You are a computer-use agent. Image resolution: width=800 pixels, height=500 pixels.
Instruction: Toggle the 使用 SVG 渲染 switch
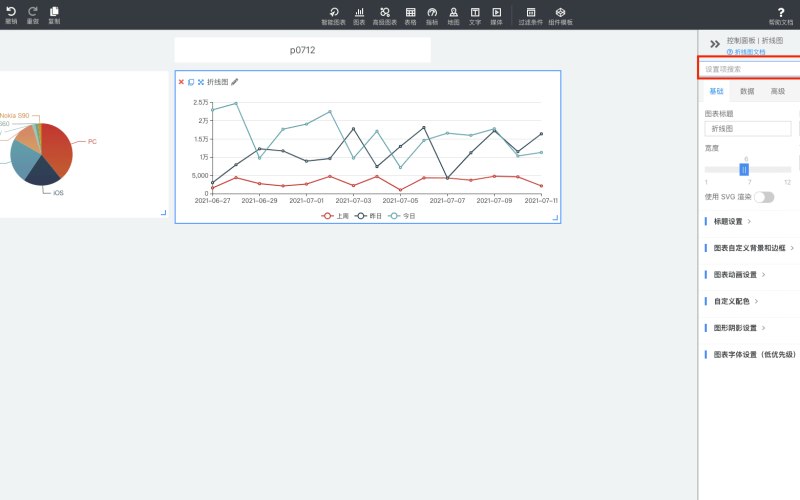pos(764,197)
